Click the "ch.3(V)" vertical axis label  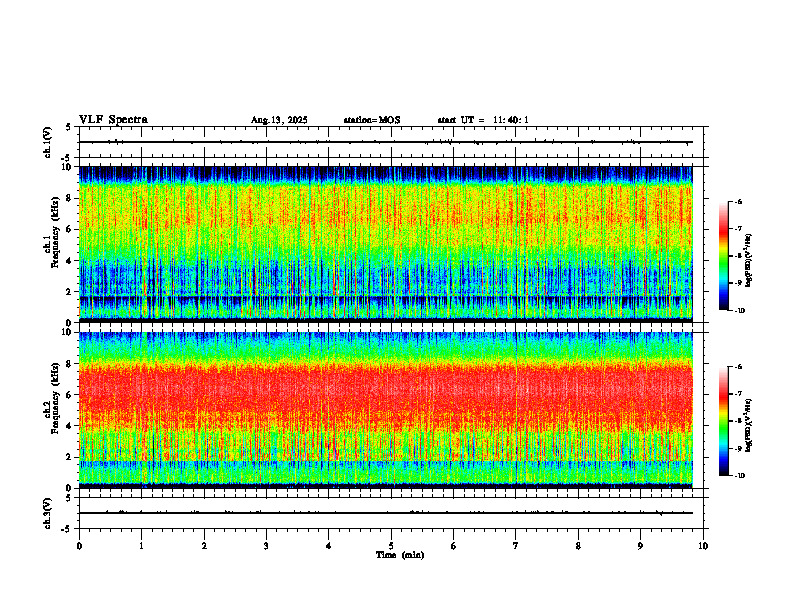(x=47, y=513)
